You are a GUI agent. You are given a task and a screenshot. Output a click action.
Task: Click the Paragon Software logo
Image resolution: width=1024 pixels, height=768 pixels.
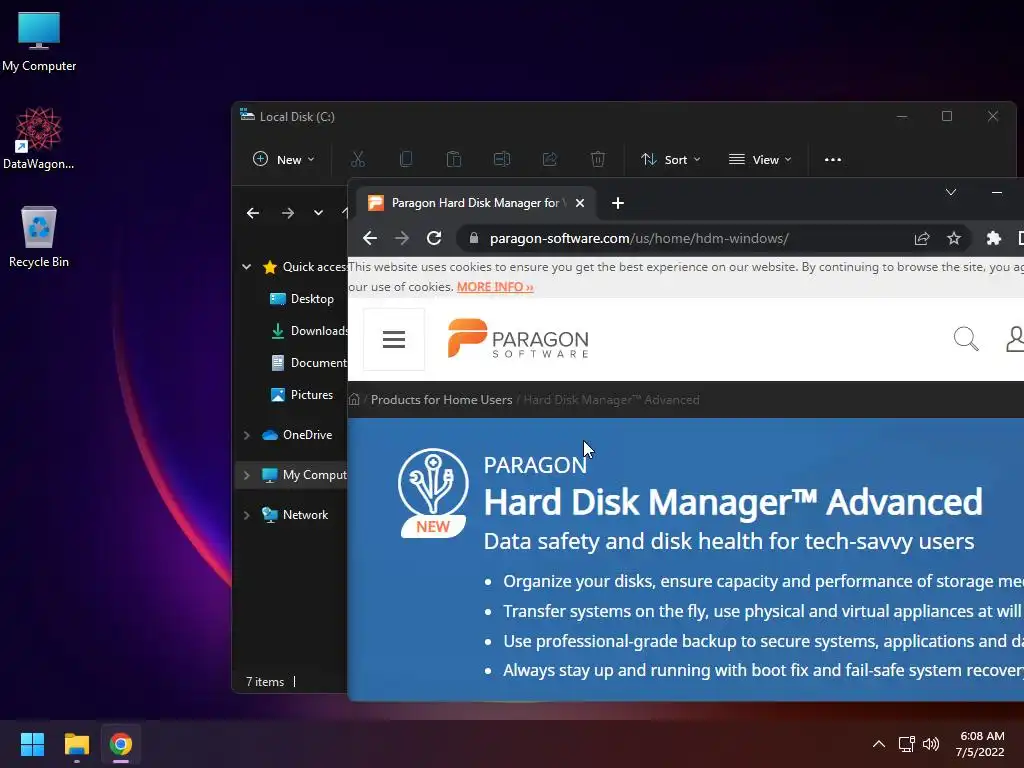pos(518,338)
